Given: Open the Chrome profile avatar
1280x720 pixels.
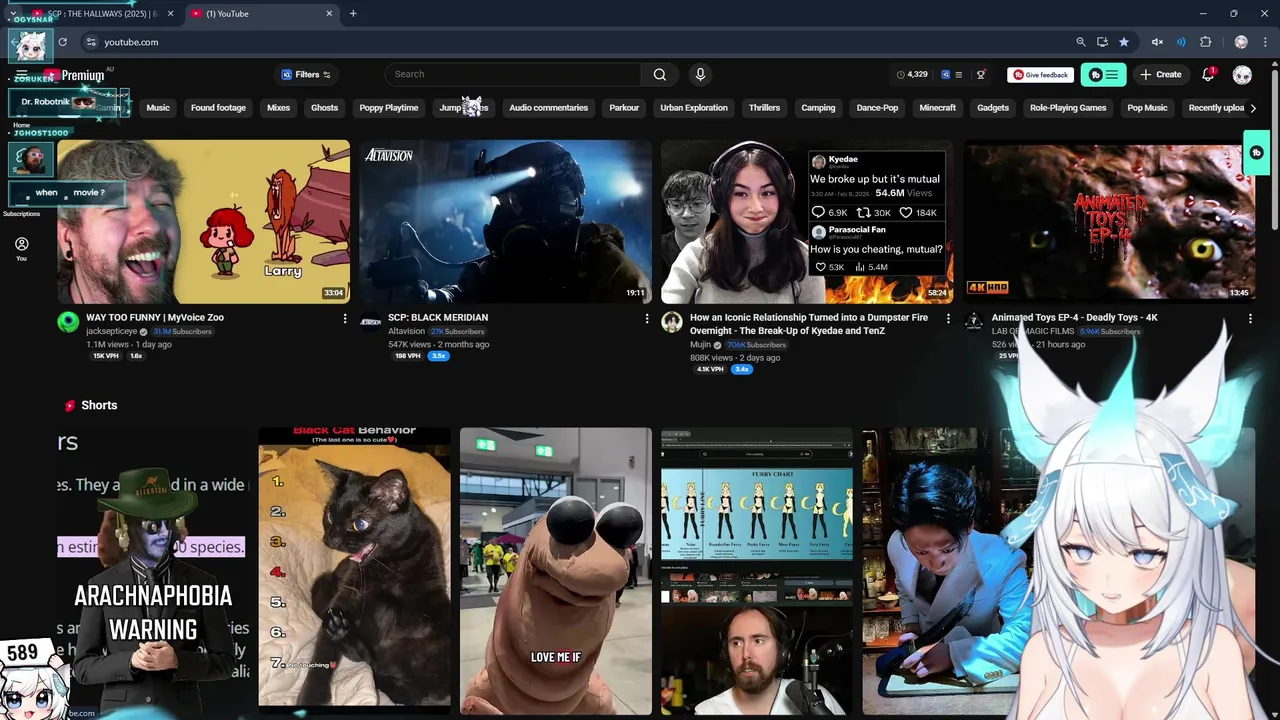Looking at the screenshot, I should click(1241, 42).
